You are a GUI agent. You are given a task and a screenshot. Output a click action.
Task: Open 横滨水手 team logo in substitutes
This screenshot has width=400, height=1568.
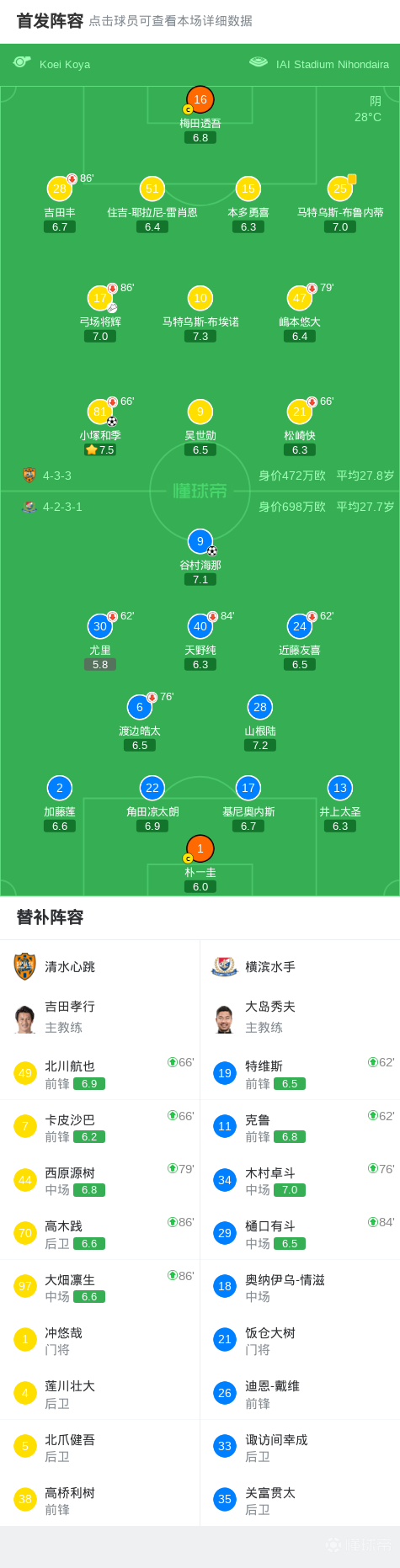click(224, 966)
